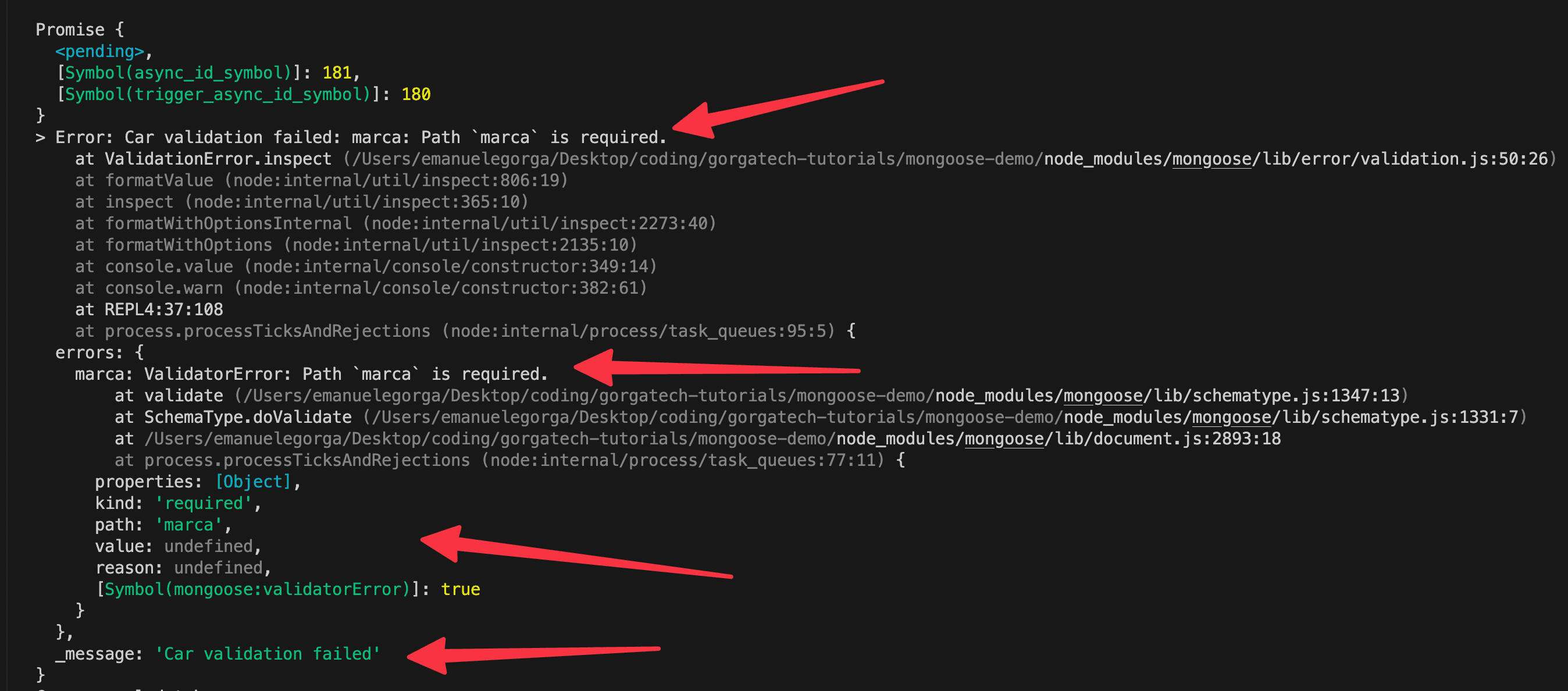Click the console.warn stack frame line
This screenshot has height=691, width=1568.
coord(361,288)
